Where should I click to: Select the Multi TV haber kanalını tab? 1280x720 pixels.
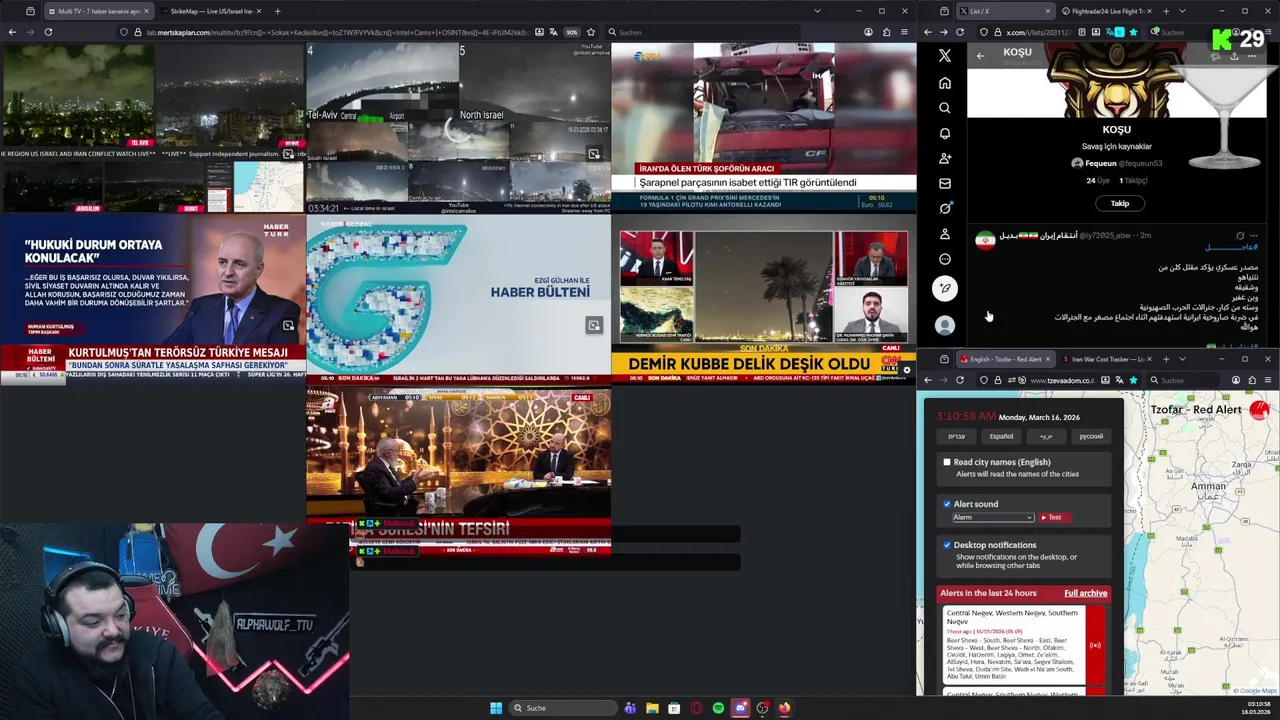[97, 11]
